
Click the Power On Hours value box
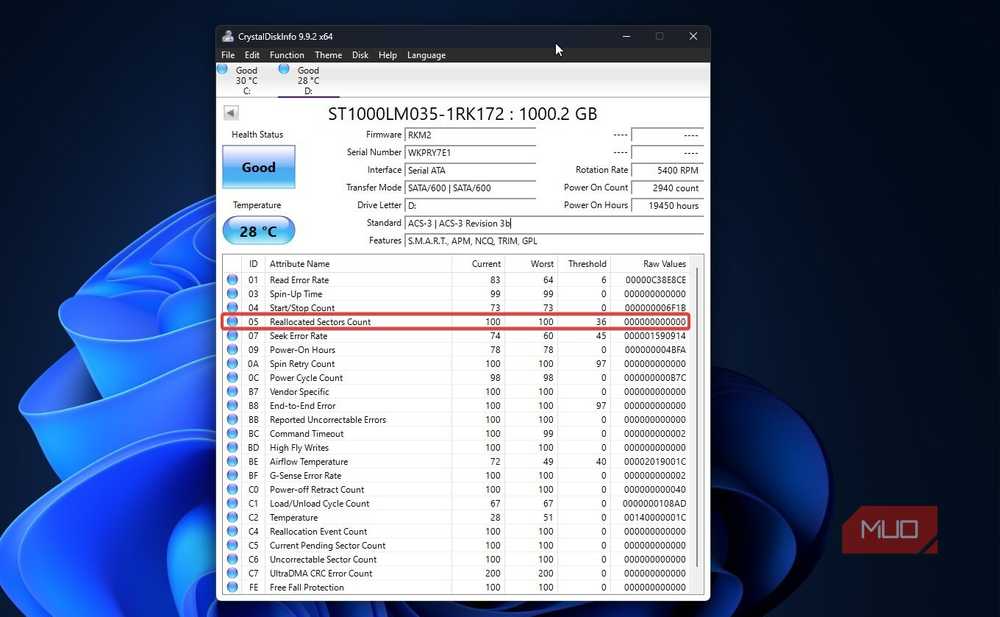coord(667,205)
